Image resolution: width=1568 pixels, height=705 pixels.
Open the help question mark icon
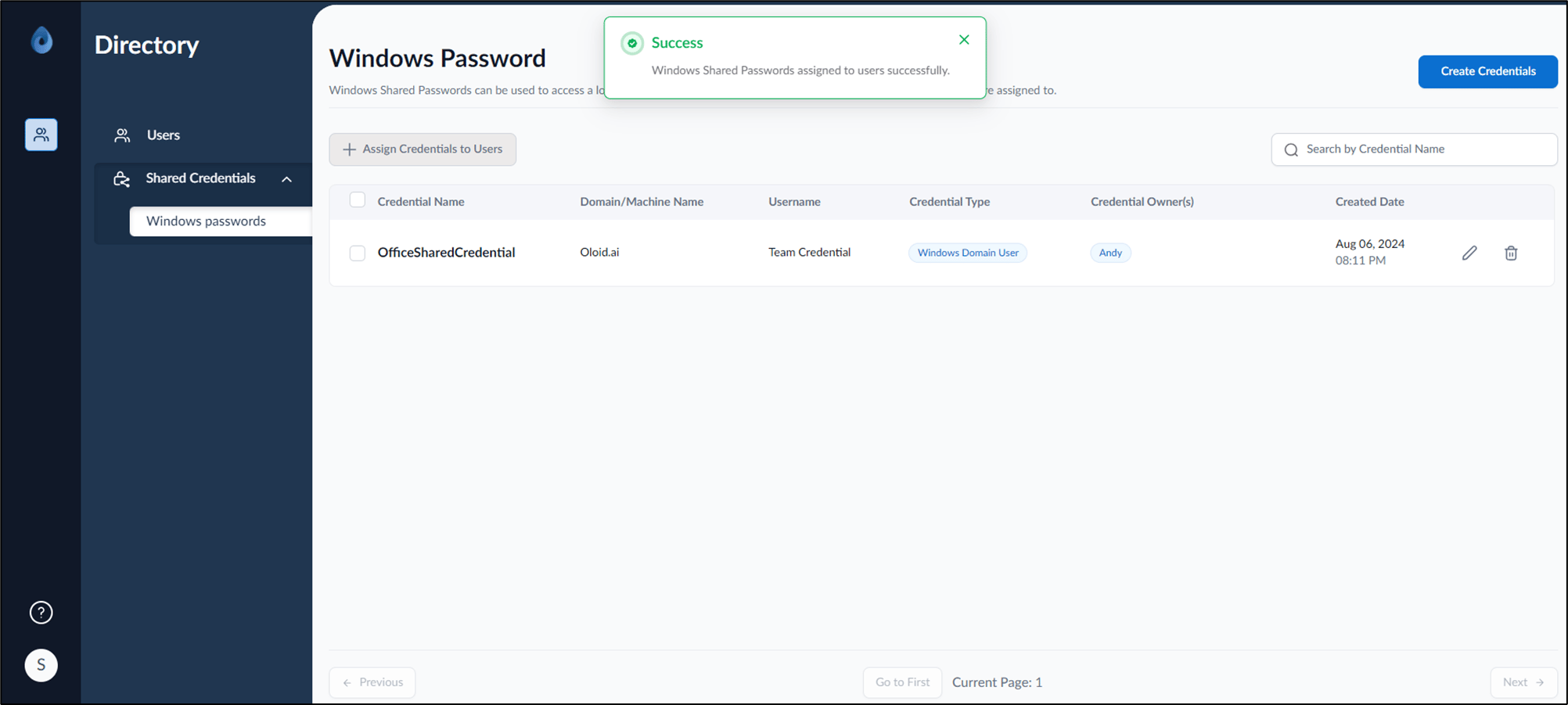click(x=41, y=613)
